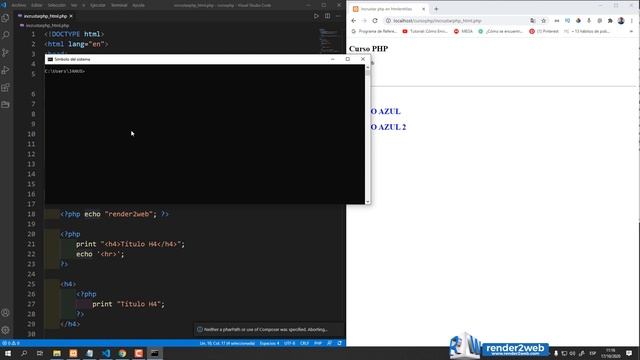The image size is (640, 360).
Task: Open Task View on the taskbar
Action: point(40,353)
